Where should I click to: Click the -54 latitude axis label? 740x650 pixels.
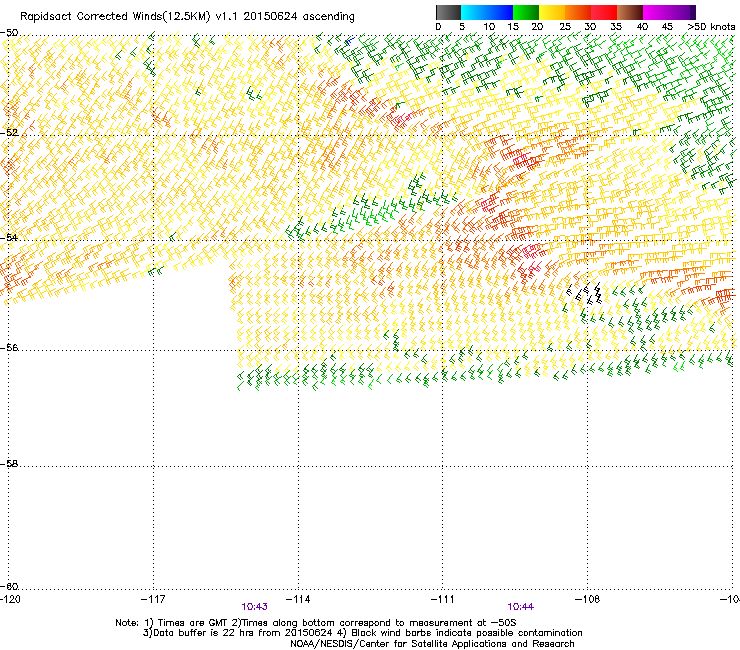coord(9,237)
